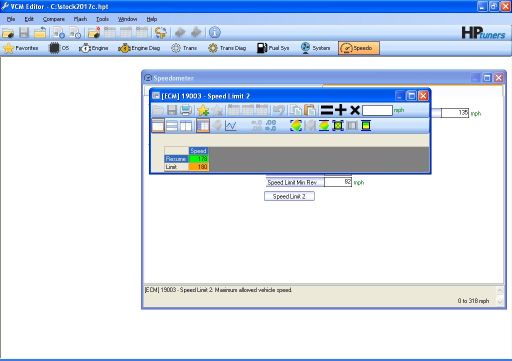Click the value entry field beside mph

click(x=377, y=110)
